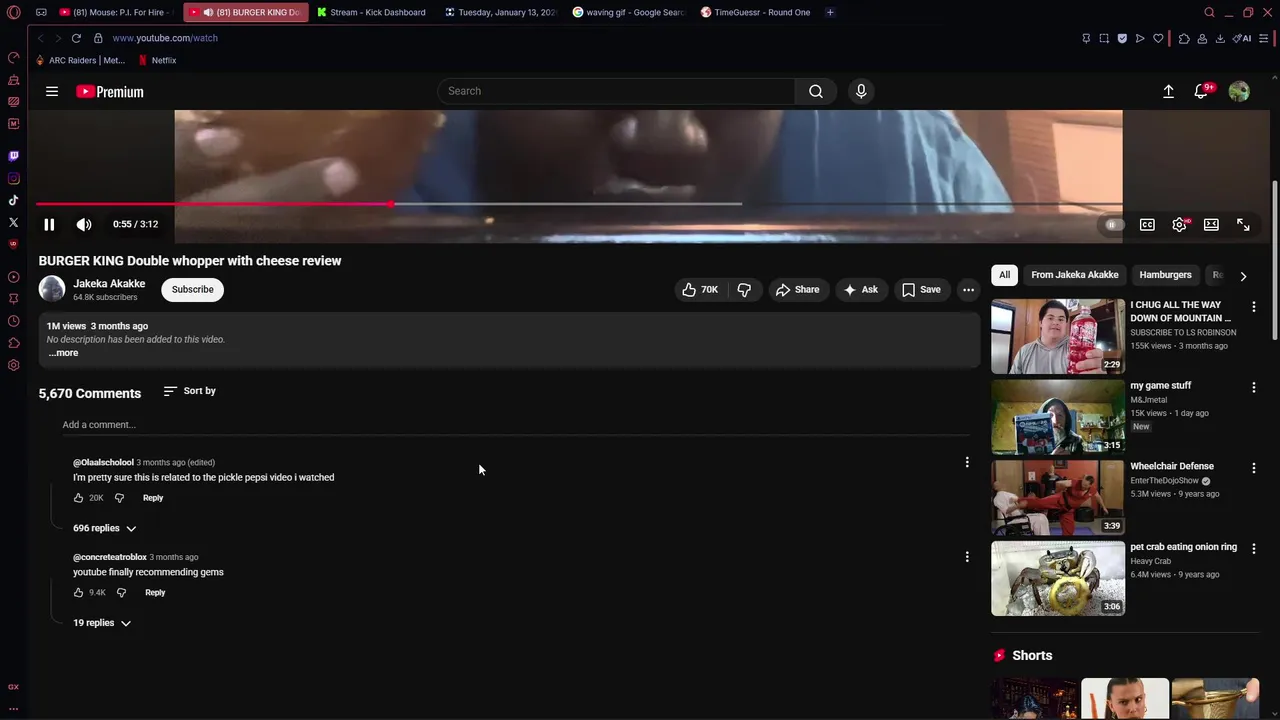Viewport: 1280px width, 720px height.
Task: Click the toolbar extensions puzzle icon
Action: point(1184,38)
